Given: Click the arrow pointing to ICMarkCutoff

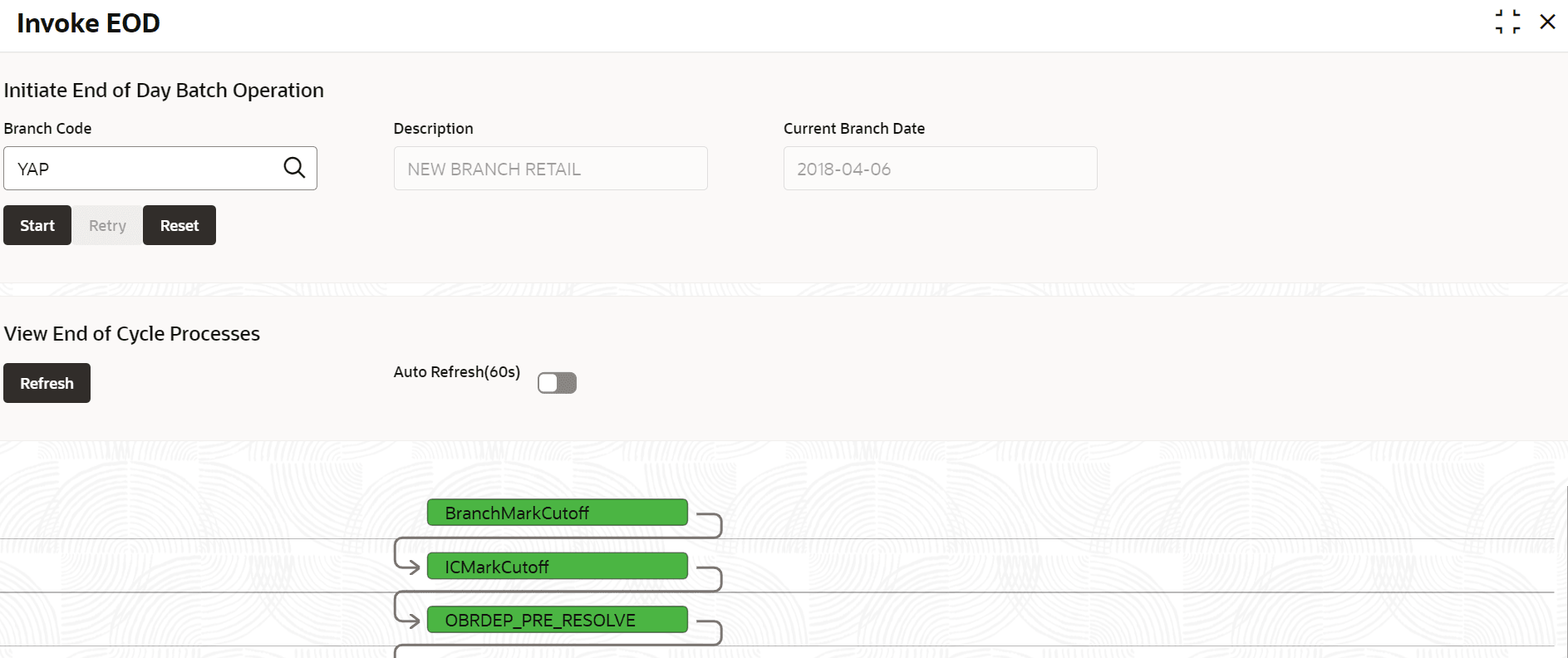Looking at the screenshot, I should pos(410,567).
